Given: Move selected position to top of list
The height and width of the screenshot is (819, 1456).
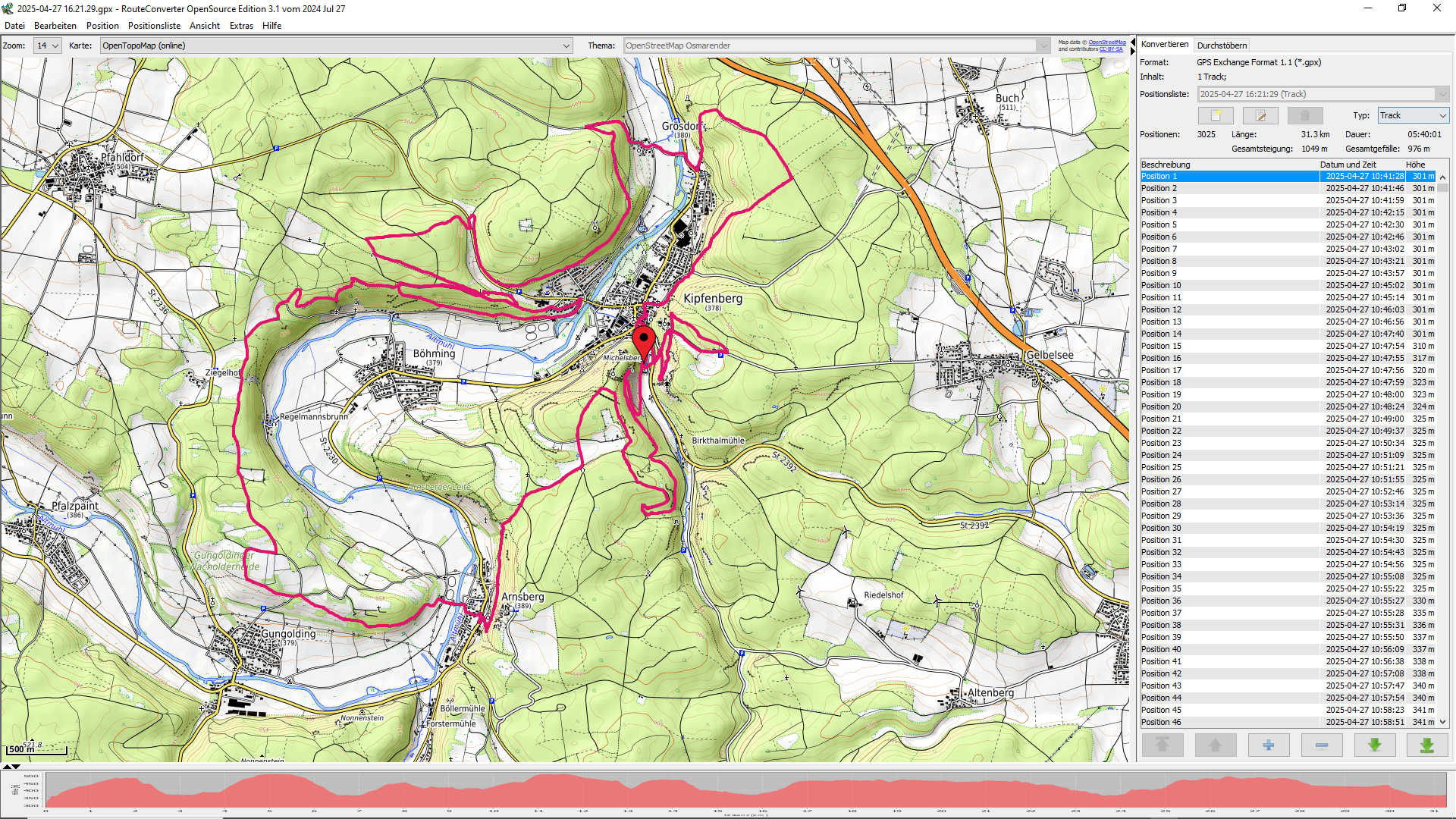Looking at the screenshot, I should point(1163,745).
